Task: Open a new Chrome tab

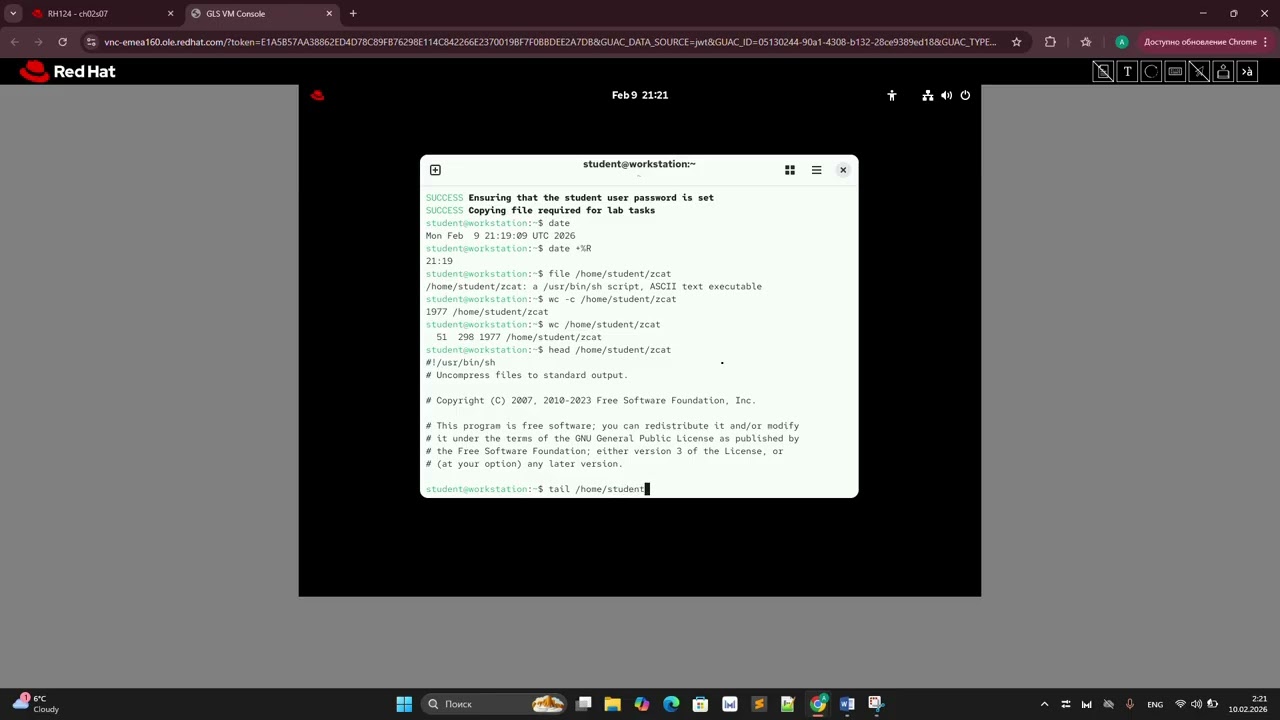Action: pos(353,14)
